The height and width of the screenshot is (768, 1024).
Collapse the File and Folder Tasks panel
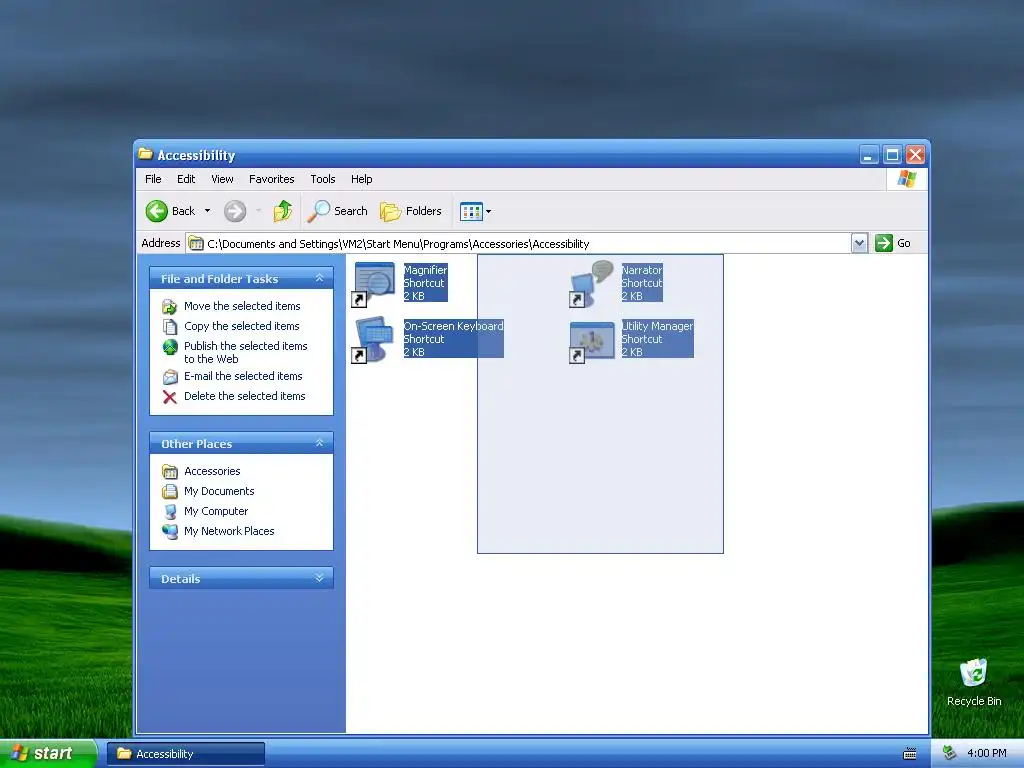pyautogui.click(x=319, y=278)
